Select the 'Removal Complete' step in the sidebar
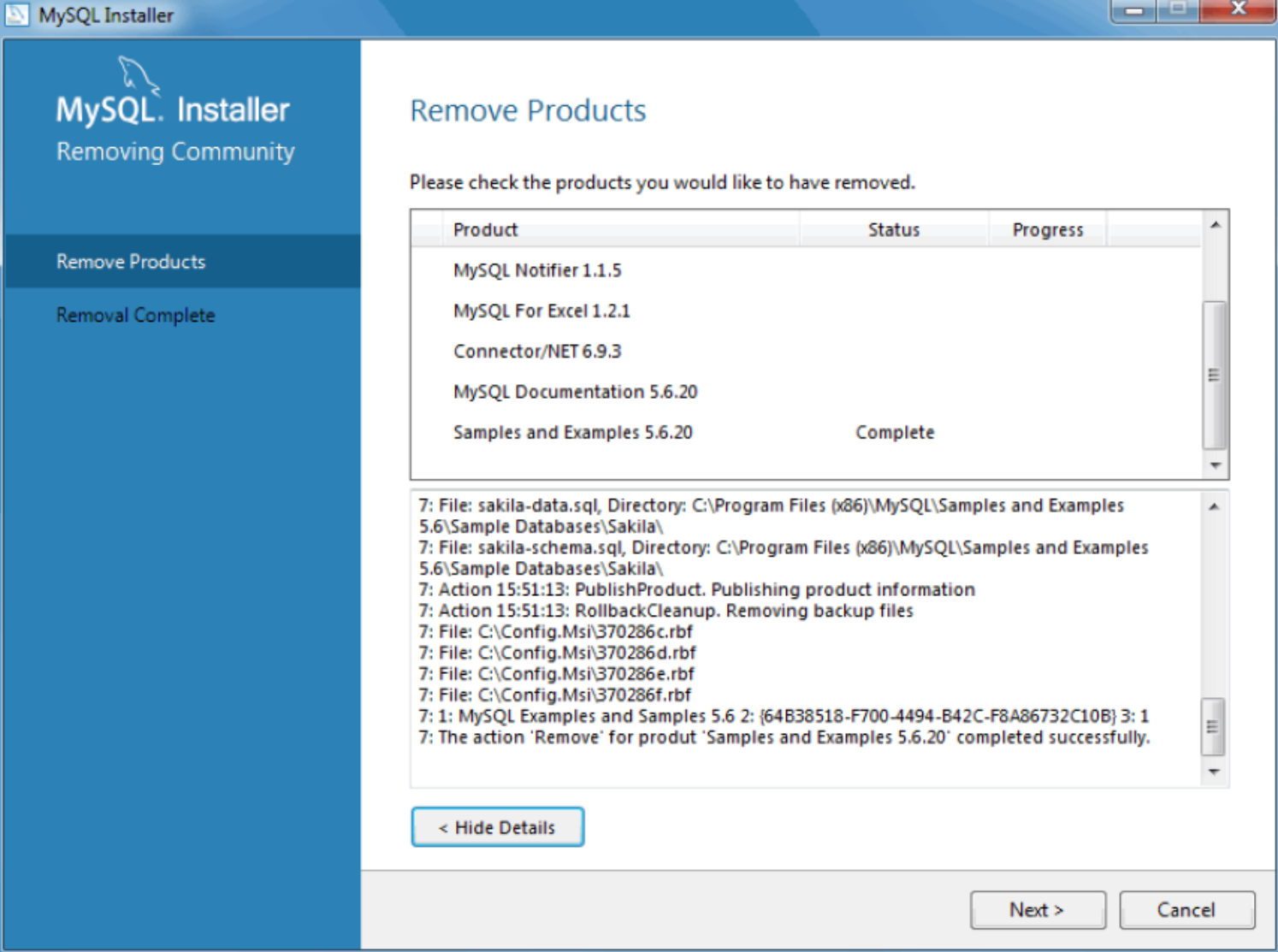Image resolution: width=1278 pixels, height=952 pixels. point(135,315)
